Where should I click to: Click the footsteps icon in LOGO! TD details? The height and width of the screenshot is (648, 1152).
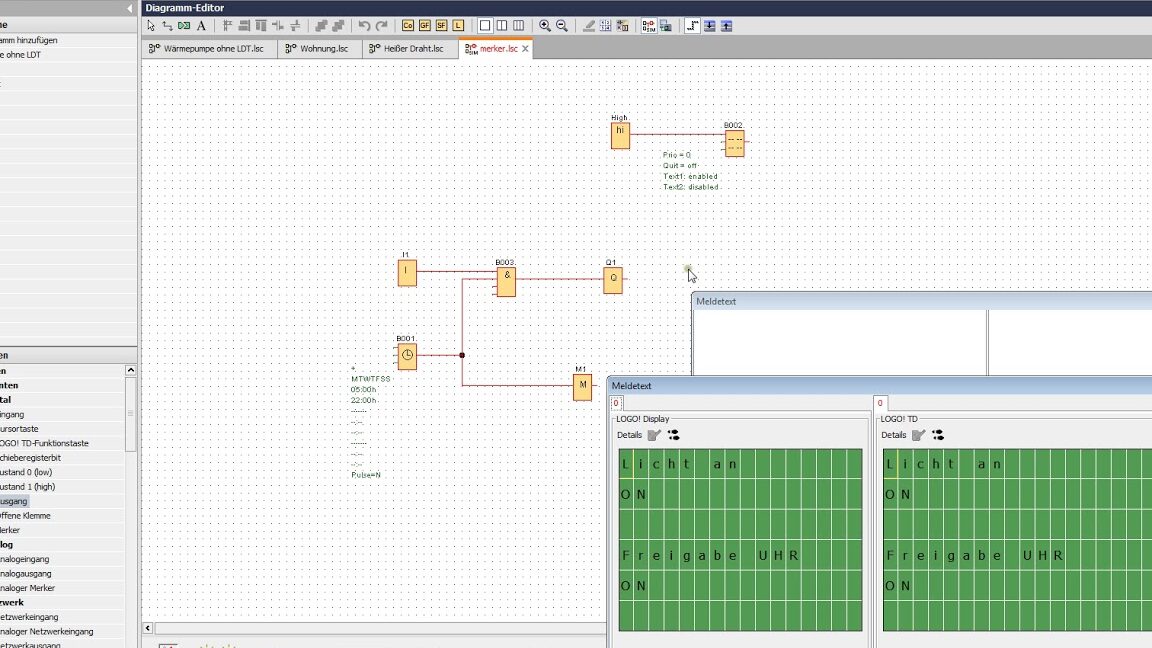(x=937, y=435)
